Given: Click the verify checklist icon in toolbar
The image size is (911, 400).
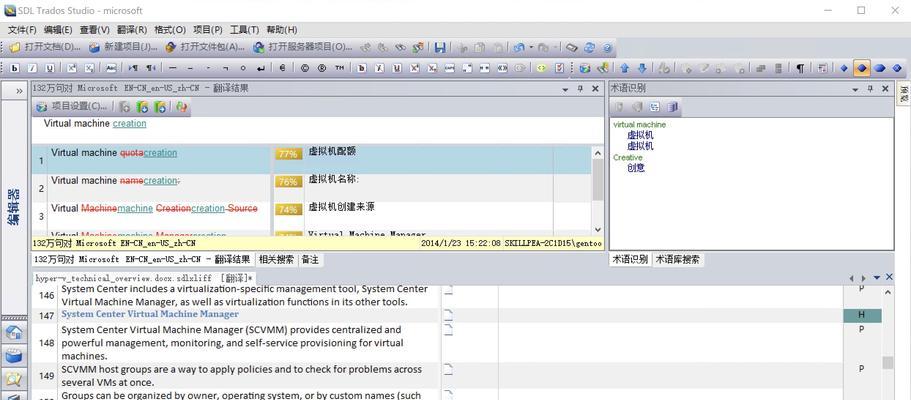Looking at the screenshot, I should pyautogui.click(x=559, y=68).
